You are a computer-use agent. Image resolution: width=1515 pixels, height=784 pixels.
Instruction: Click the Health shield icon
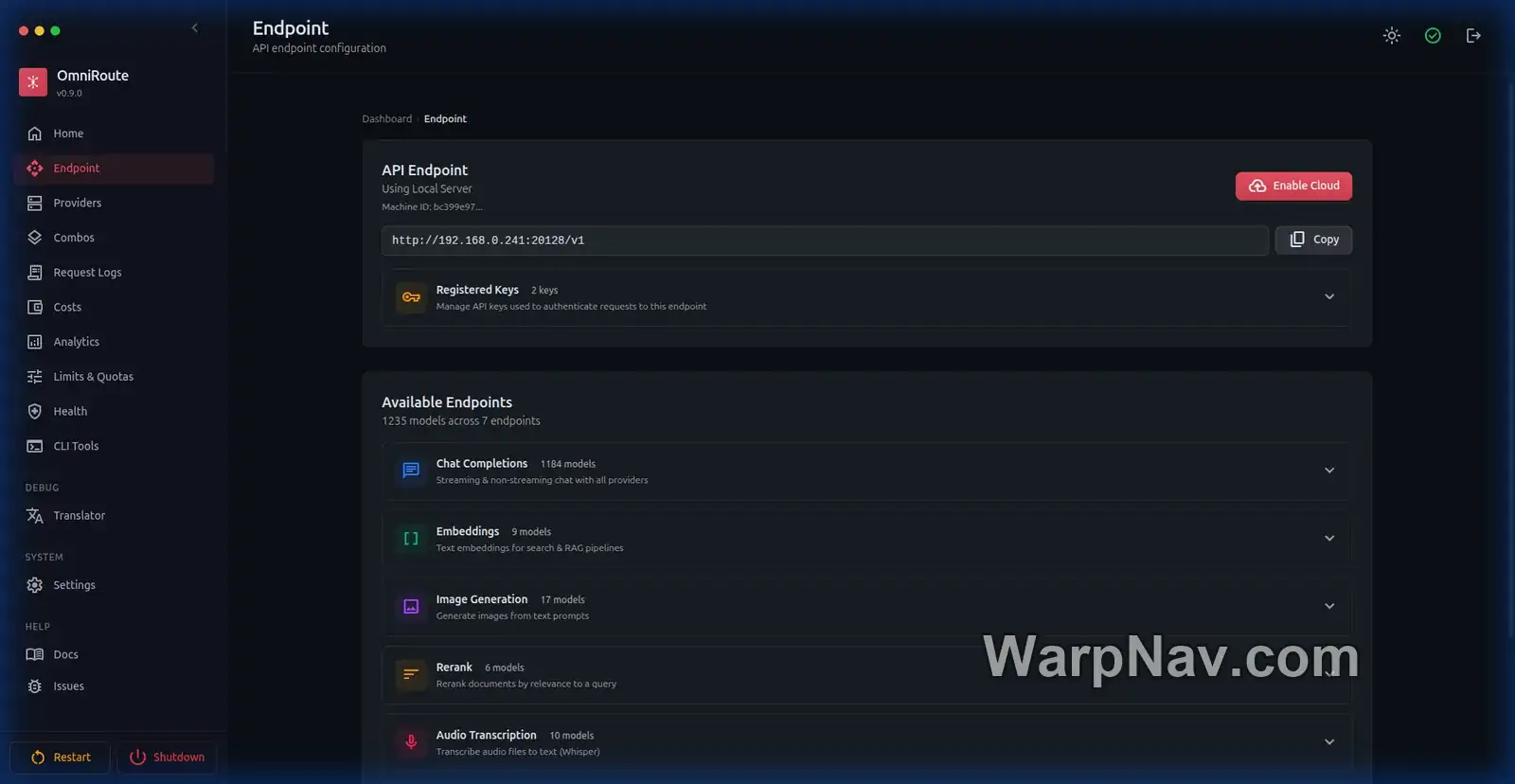[x=35, y=411]
